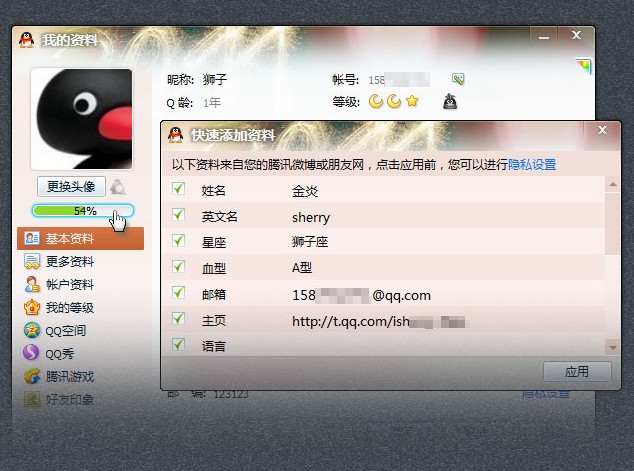Open the QQ秀 tab
The image size is (634, 471).
tap(80, 353)
